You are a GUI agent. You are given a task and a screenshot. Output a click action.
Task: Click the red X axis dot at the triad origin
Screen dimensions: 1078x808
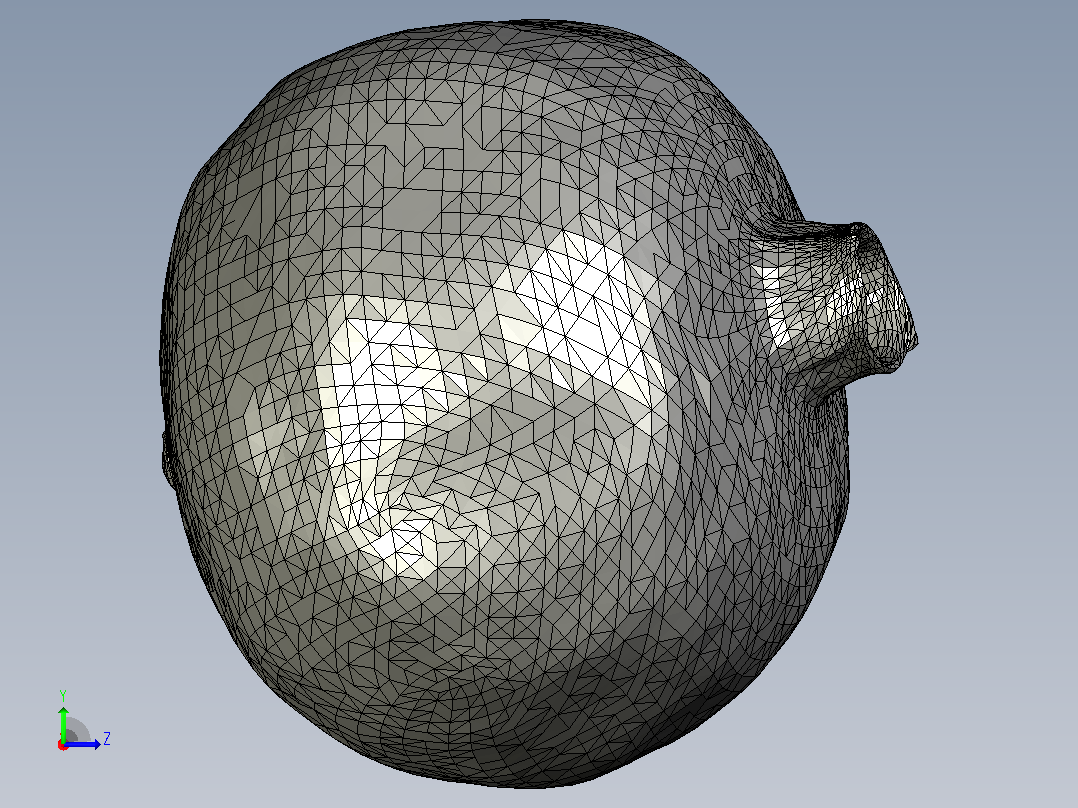63,745
